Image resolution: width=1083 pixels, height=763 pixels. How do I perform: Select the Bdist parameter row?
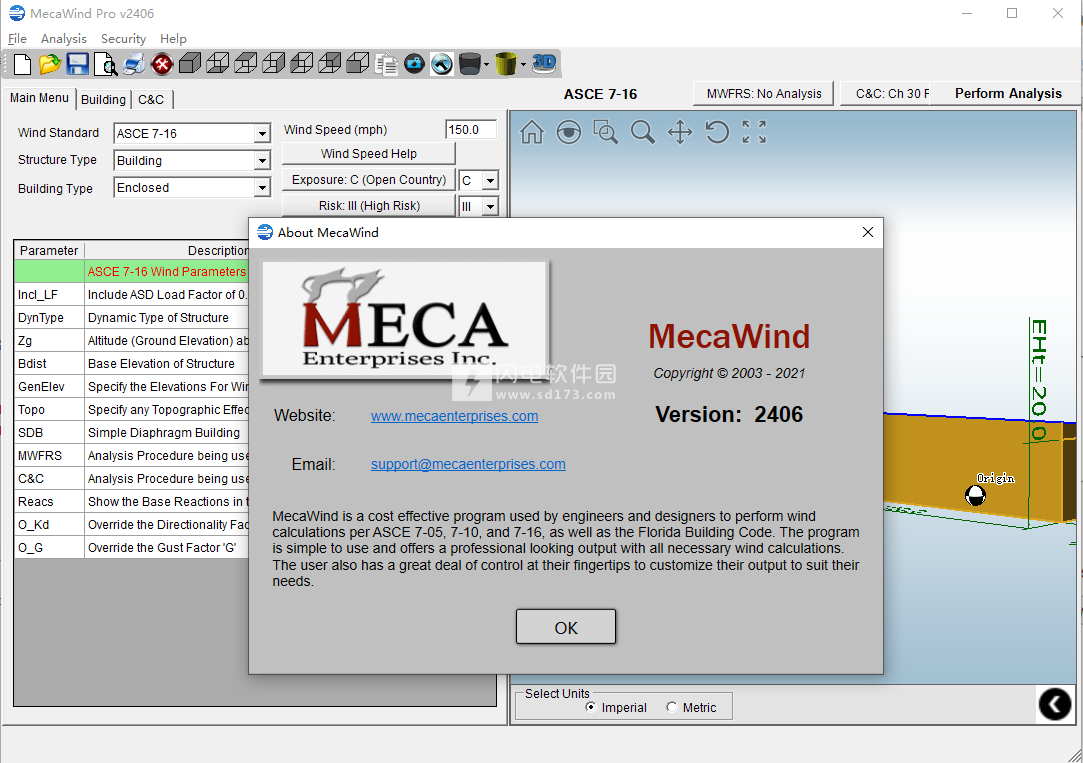click(x=131, y=364)
